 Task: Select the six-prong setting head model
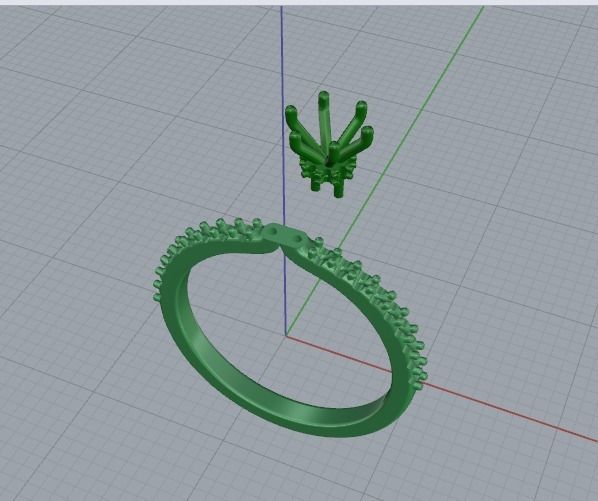pos(329,145)
